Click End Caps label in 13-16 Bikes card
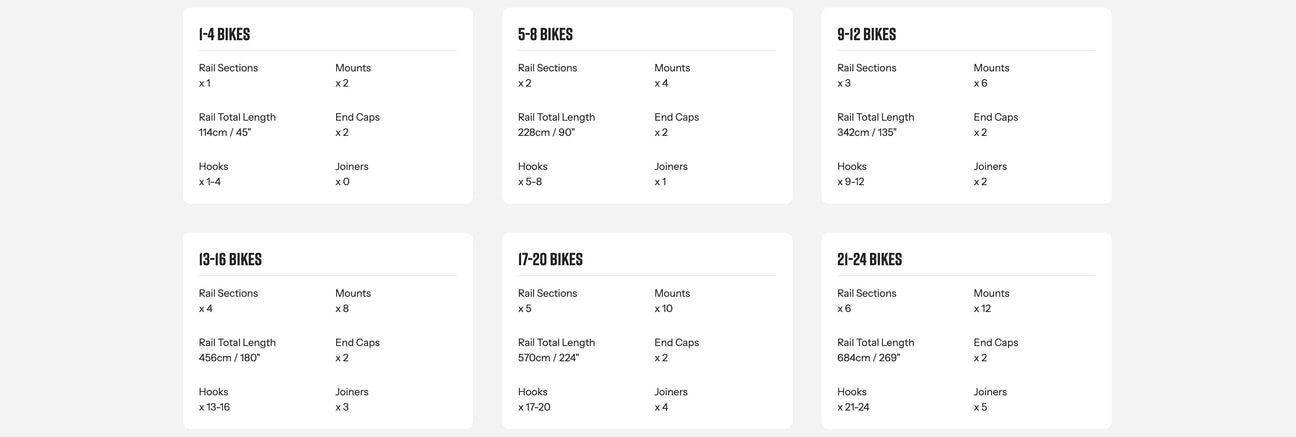 (357, 342)
